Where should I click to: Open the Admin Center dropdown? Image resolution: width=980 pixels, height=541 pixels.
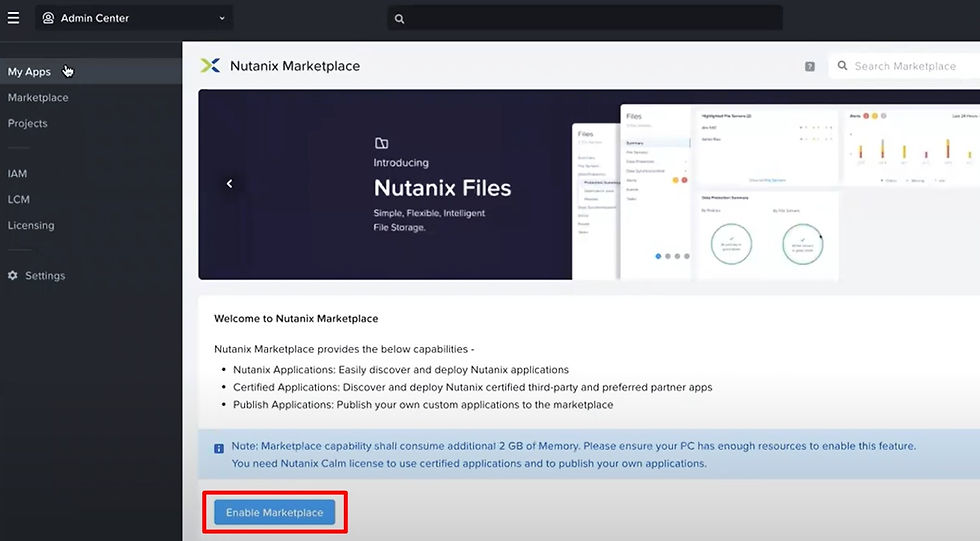tap(134, 18)
